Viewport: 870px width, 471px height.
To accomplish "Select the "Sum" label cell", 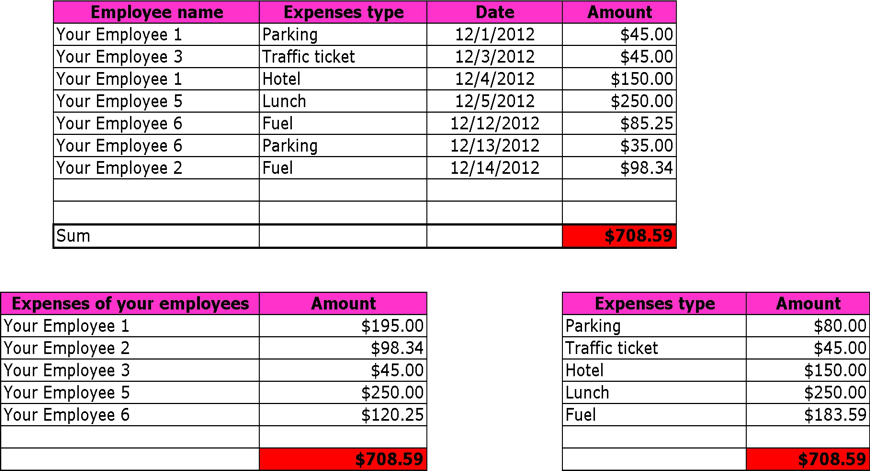I will [156, 237].
